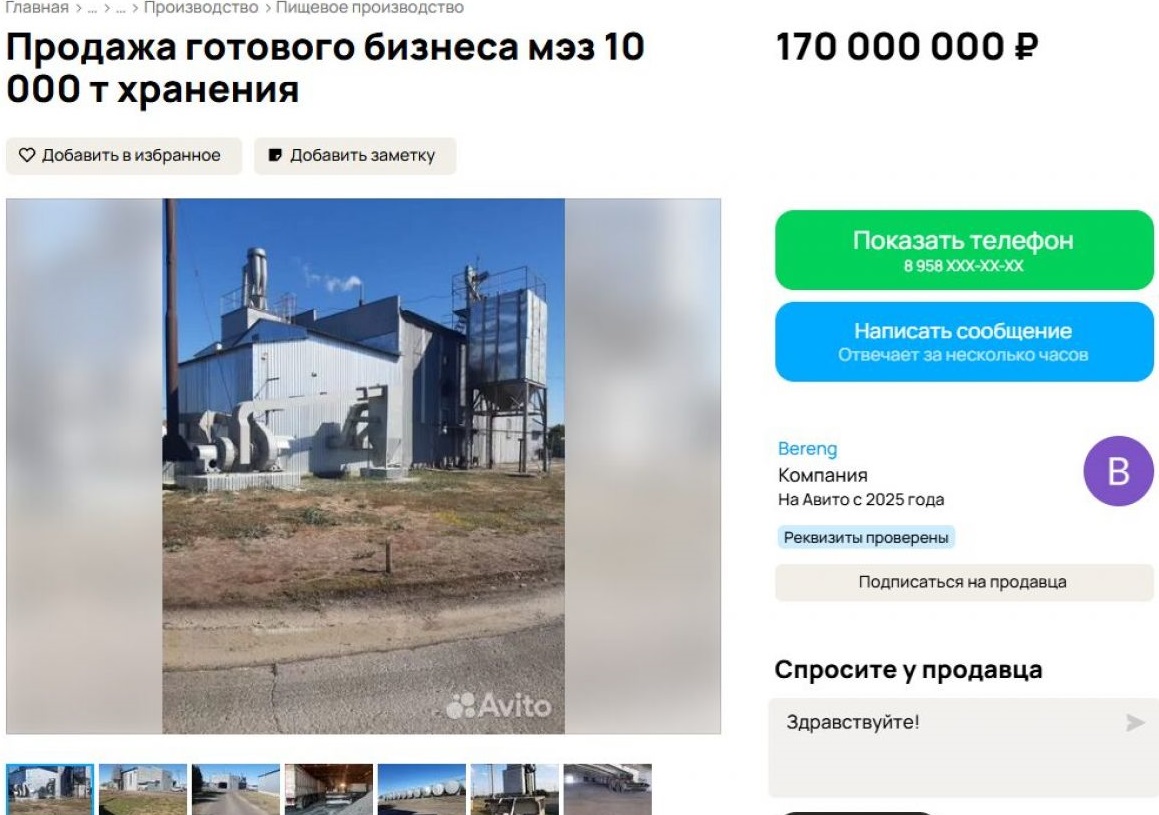
Task: Open seller profile Bereng
Action: pos(807,449)
